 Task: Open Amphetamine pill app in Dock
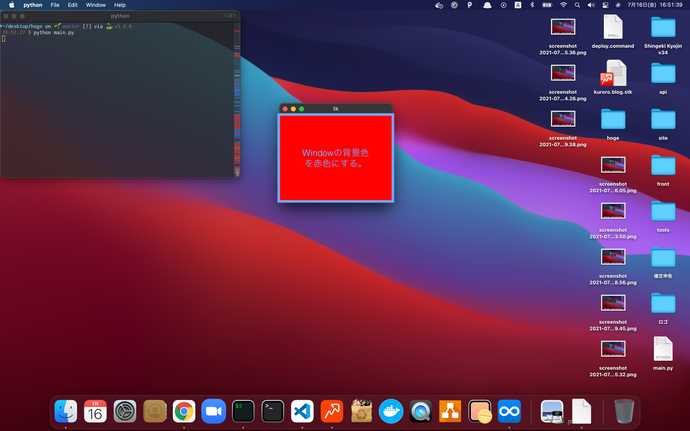(x=480, y=411)
